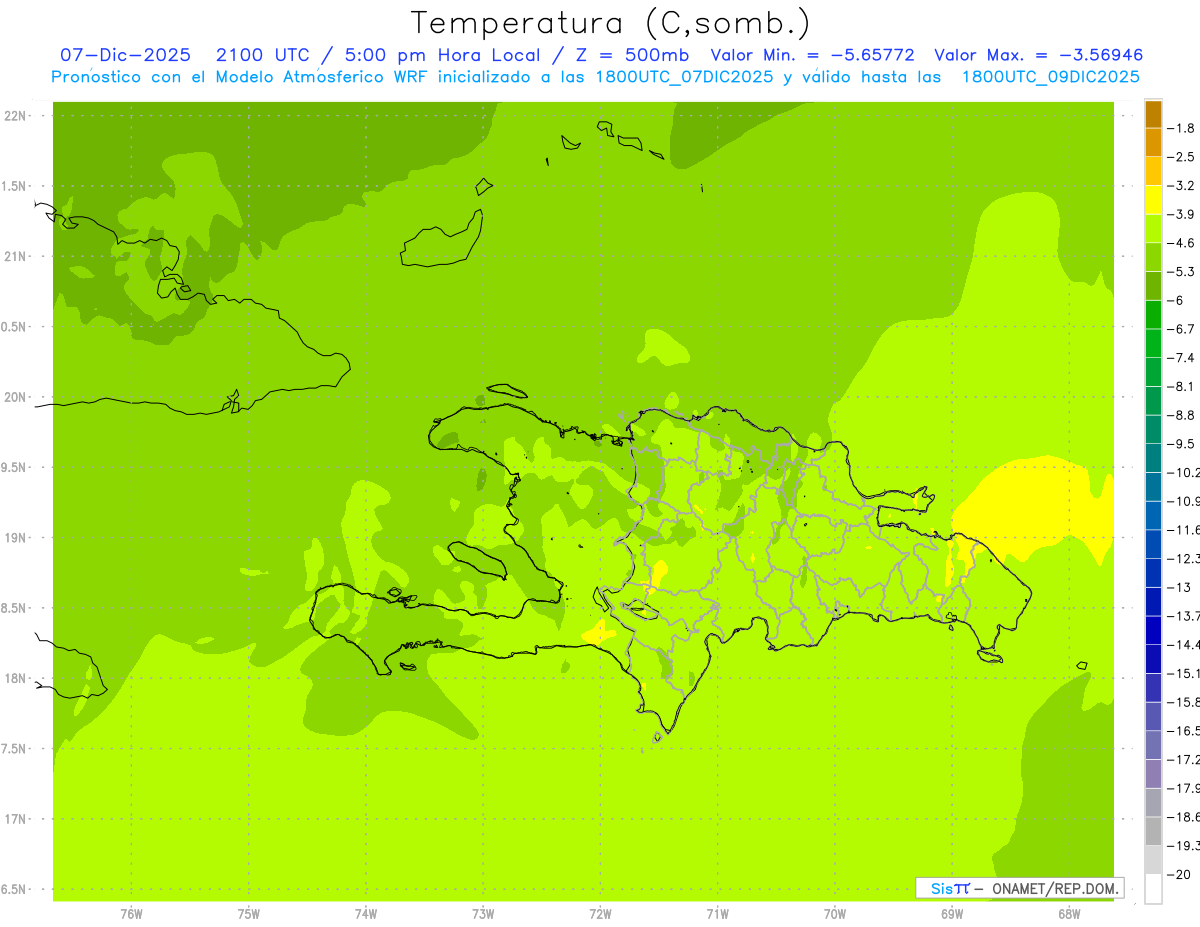Click the '-1.8' color bar value

pyautogui.click(x=1181, y=128)
